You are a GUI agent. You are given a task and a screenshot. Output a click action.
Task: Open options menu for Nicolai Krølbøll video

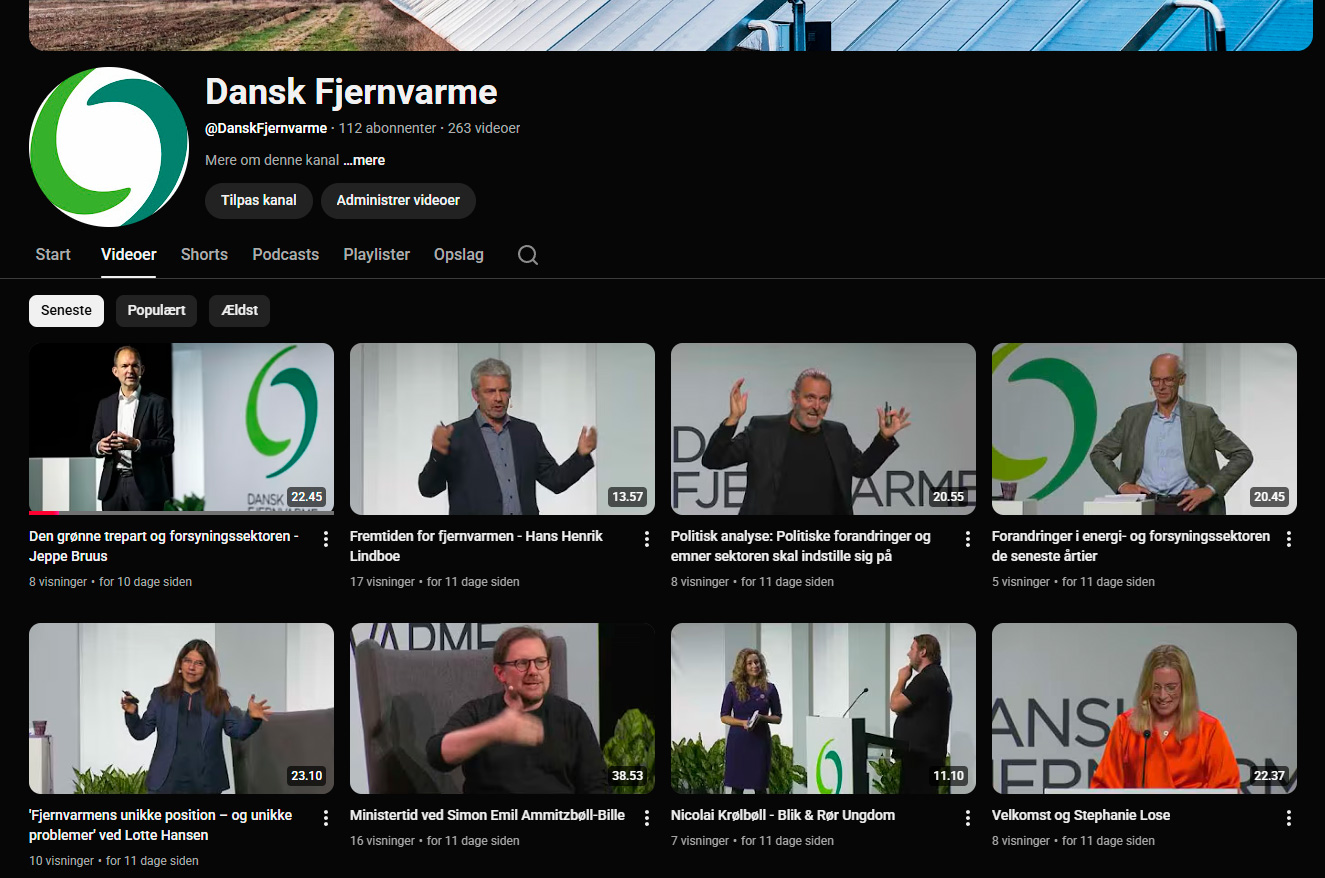point(968,818)
